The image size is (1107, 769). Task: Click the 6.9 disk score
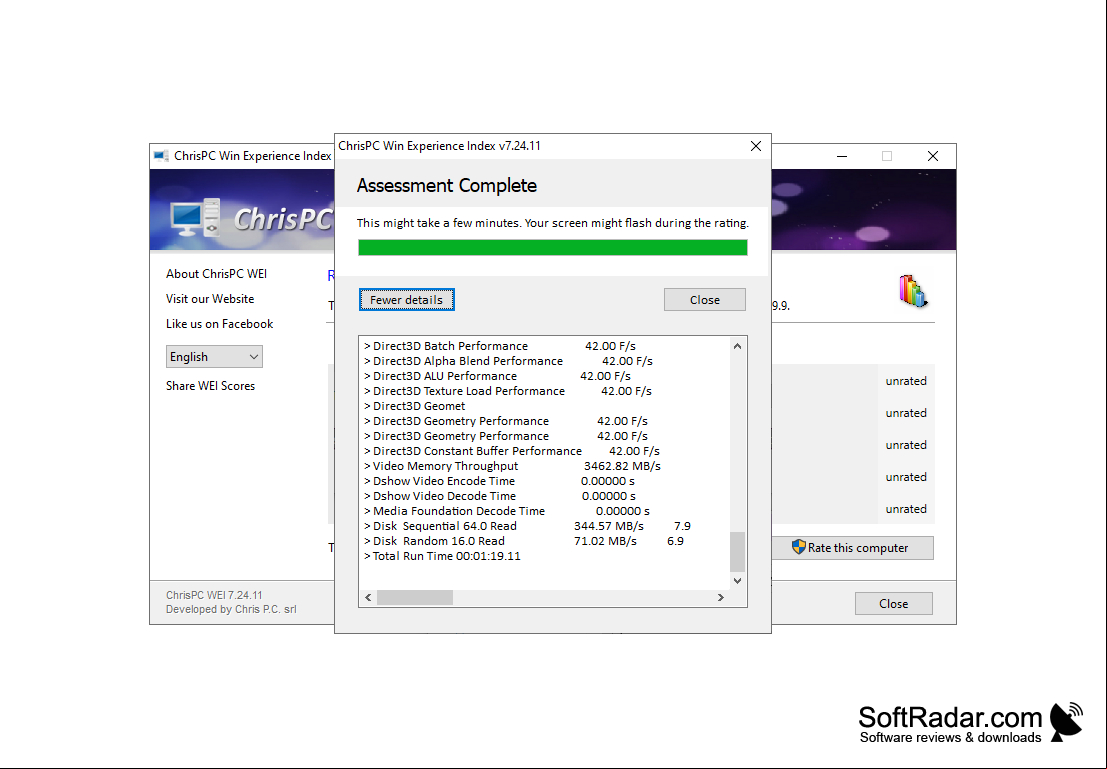click(676, 541)
